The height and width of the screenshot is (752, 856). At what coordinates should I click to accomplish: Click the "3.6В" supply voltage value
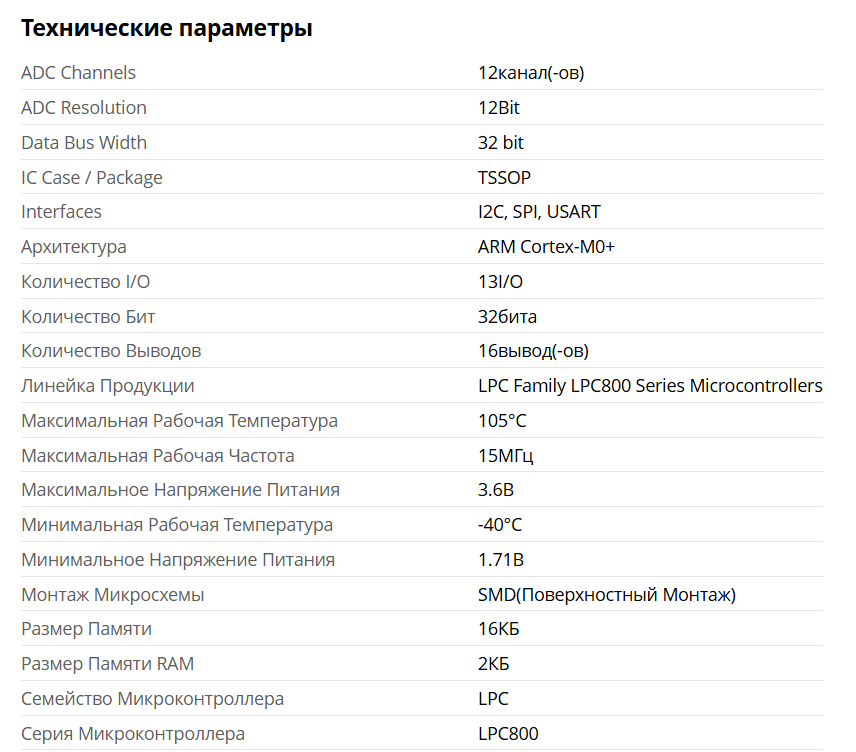pos(496,490)
